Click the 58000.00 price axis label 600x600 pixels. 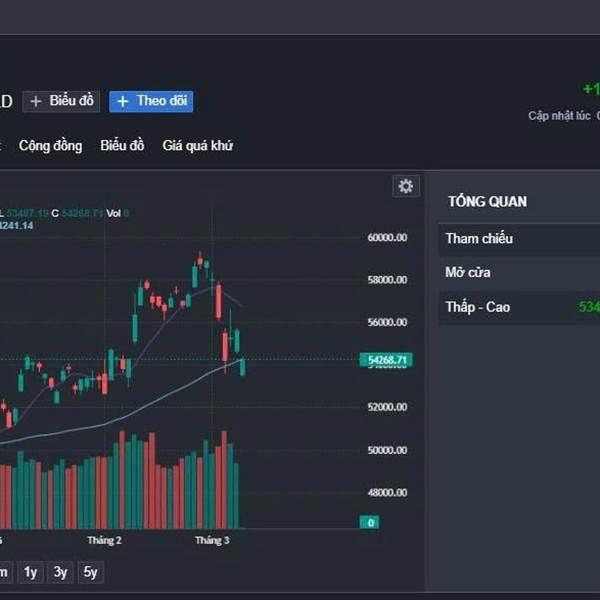(387, 280)
